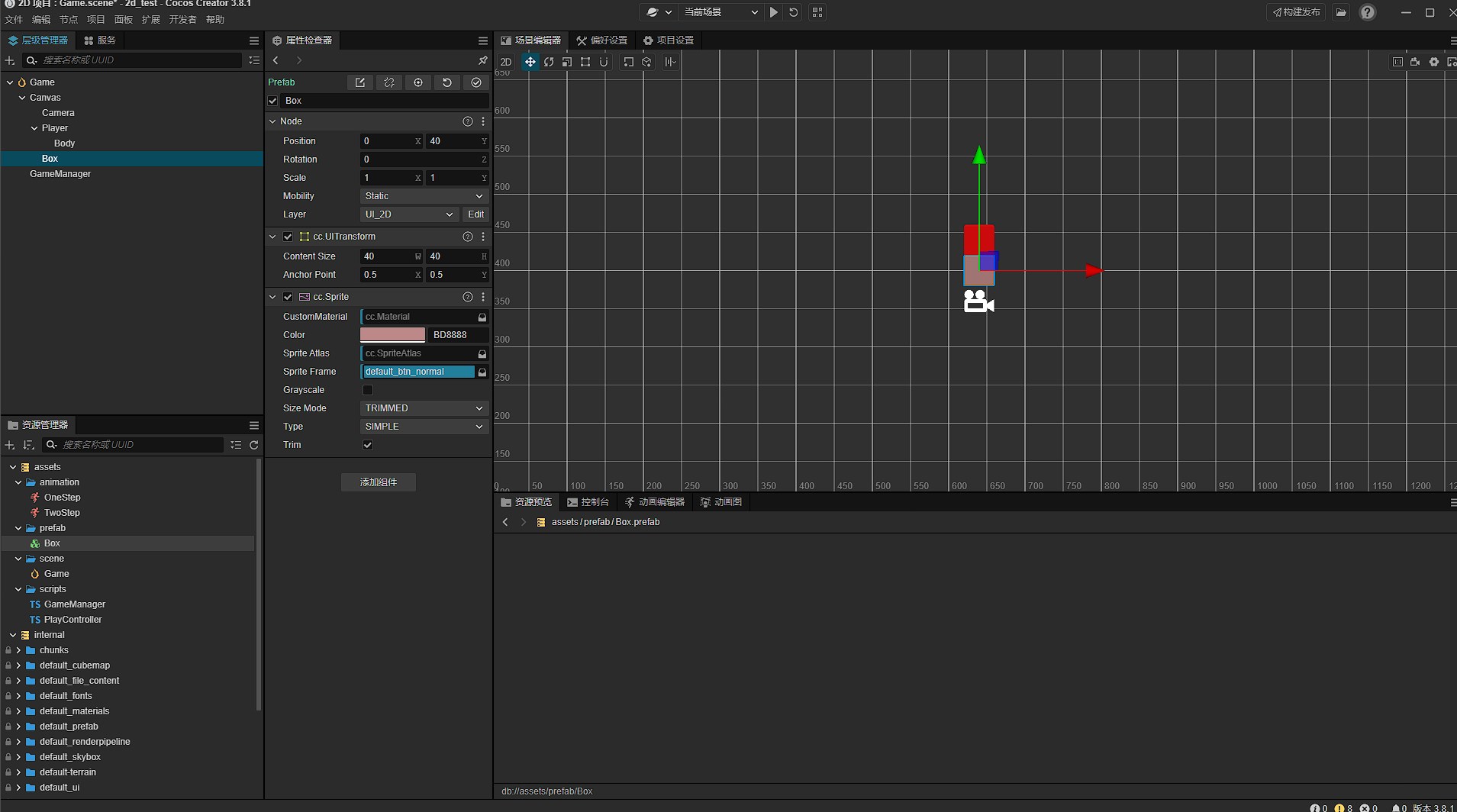Image resolution: width=1457 pixels, height=812 pixels.
Task: Toggle the Box node active checkbox
Action: tap(272, 101)
